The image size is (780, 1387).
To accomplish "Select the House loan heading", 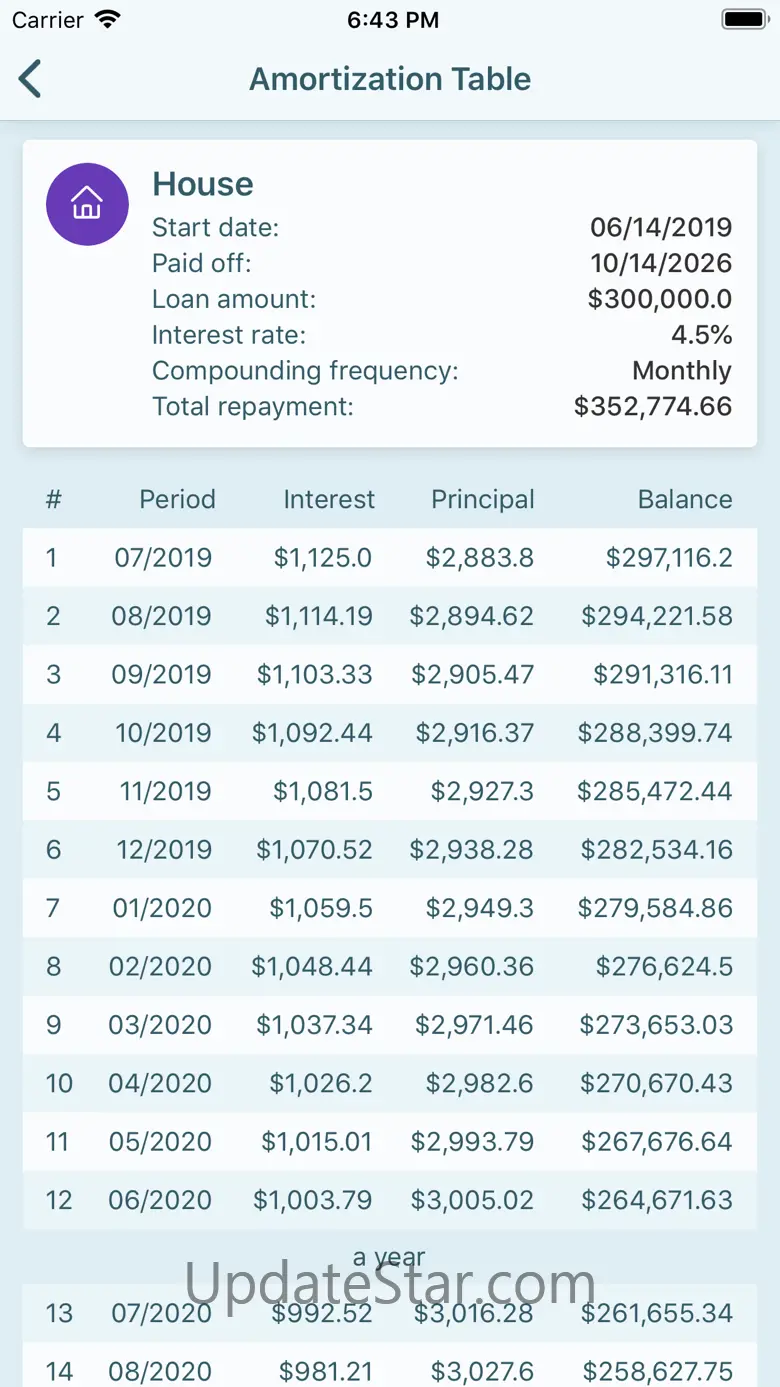I will (203, 184).
